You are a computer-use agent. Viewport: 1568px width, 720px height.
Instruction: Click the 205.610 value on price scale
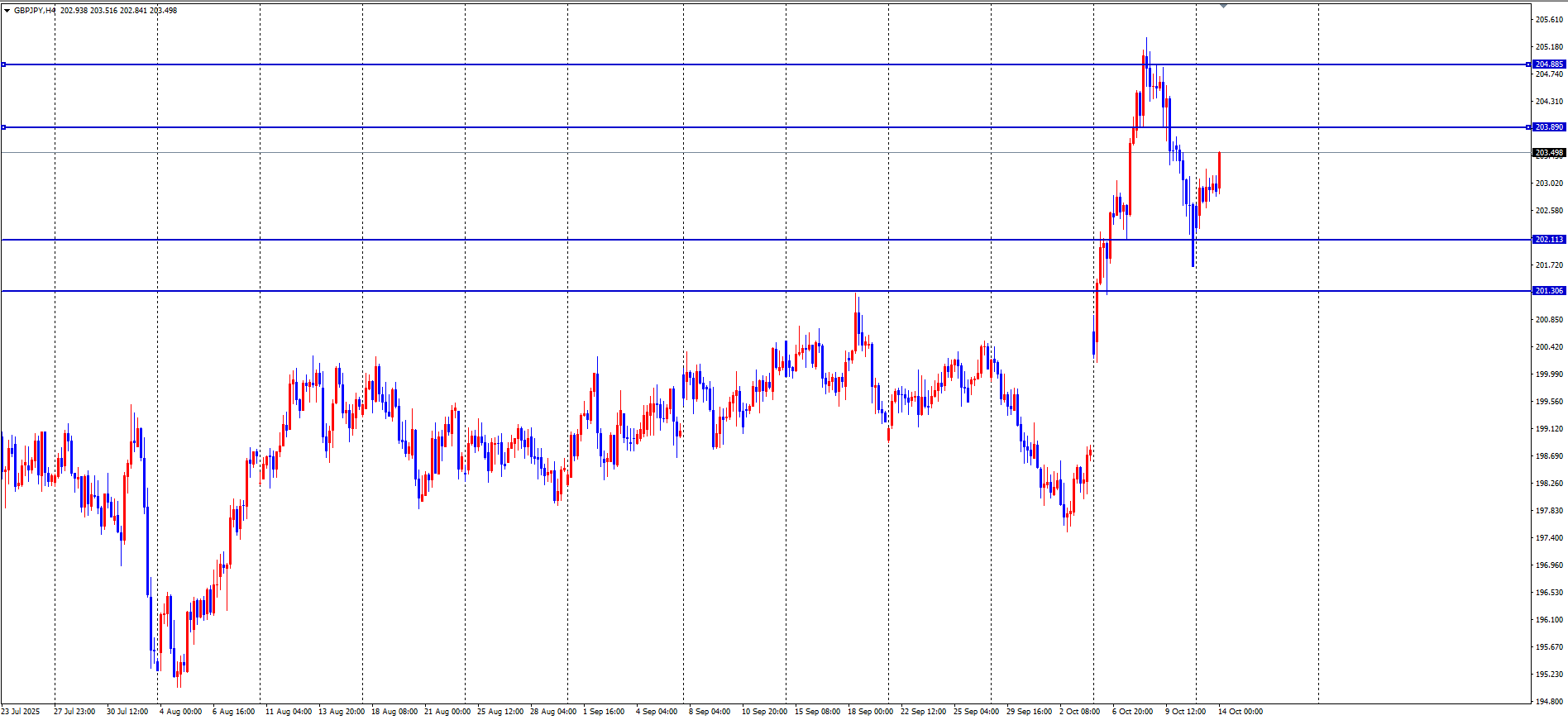coord(1549,20)
